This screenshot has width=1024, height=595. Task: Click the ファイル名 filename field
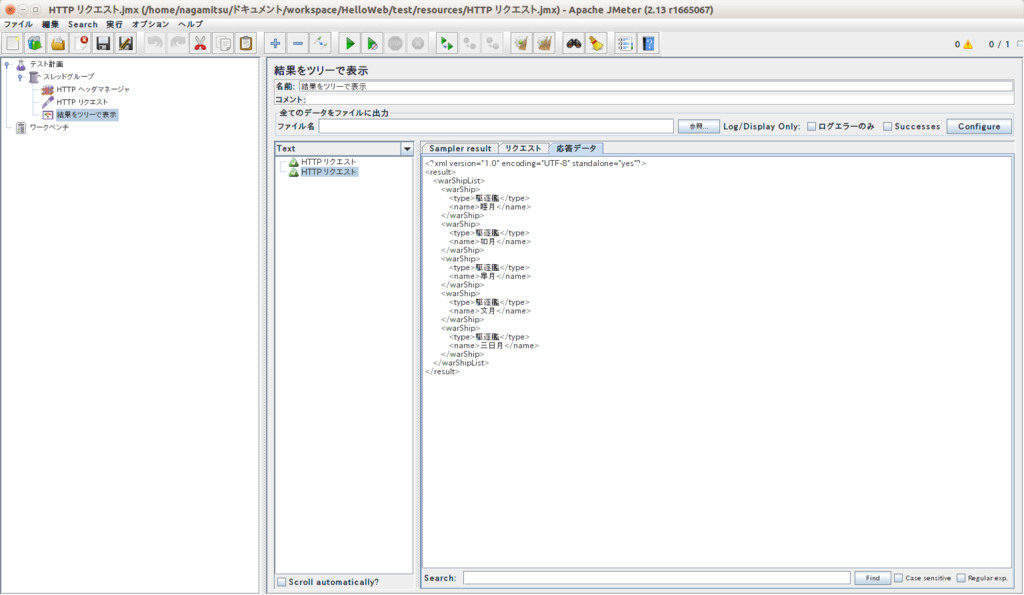tap(496, 127)
